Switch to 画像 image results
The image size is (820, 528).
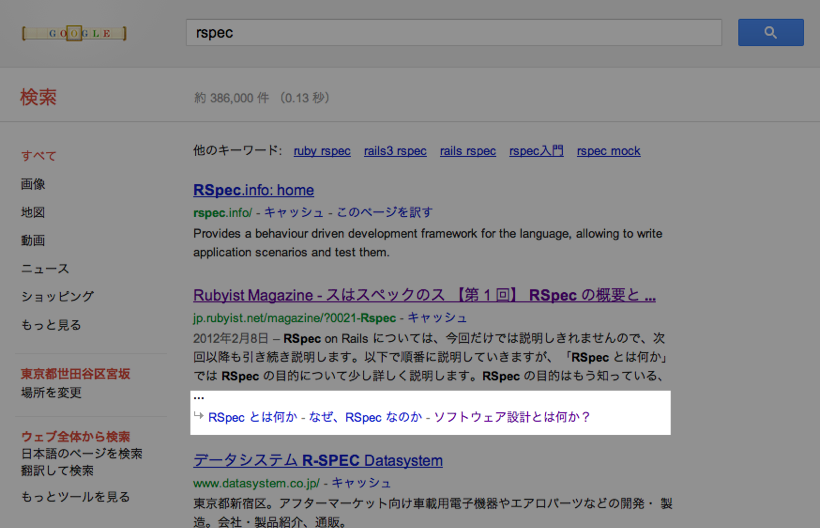[33, 184]
